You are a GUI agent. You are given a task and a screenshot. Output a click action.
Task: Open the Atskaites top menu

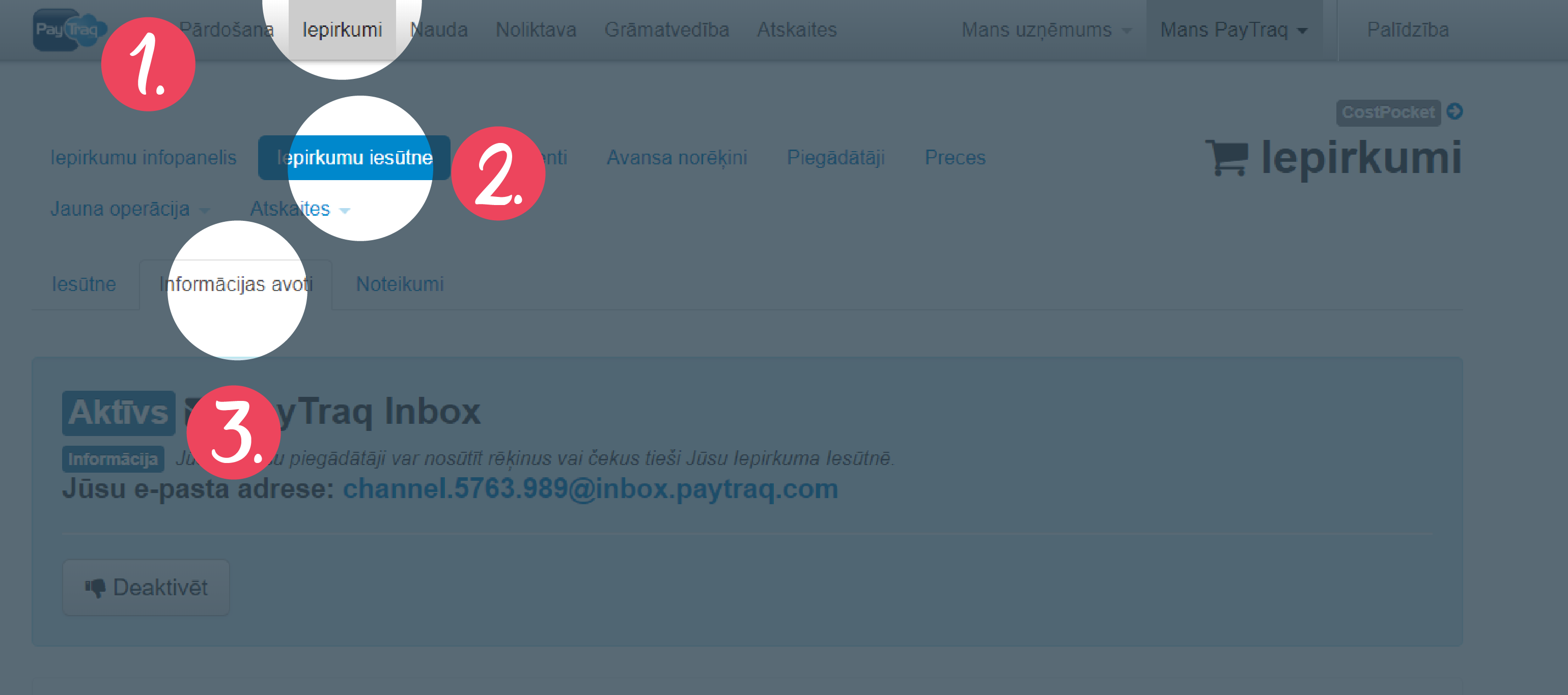click(797, 29)
